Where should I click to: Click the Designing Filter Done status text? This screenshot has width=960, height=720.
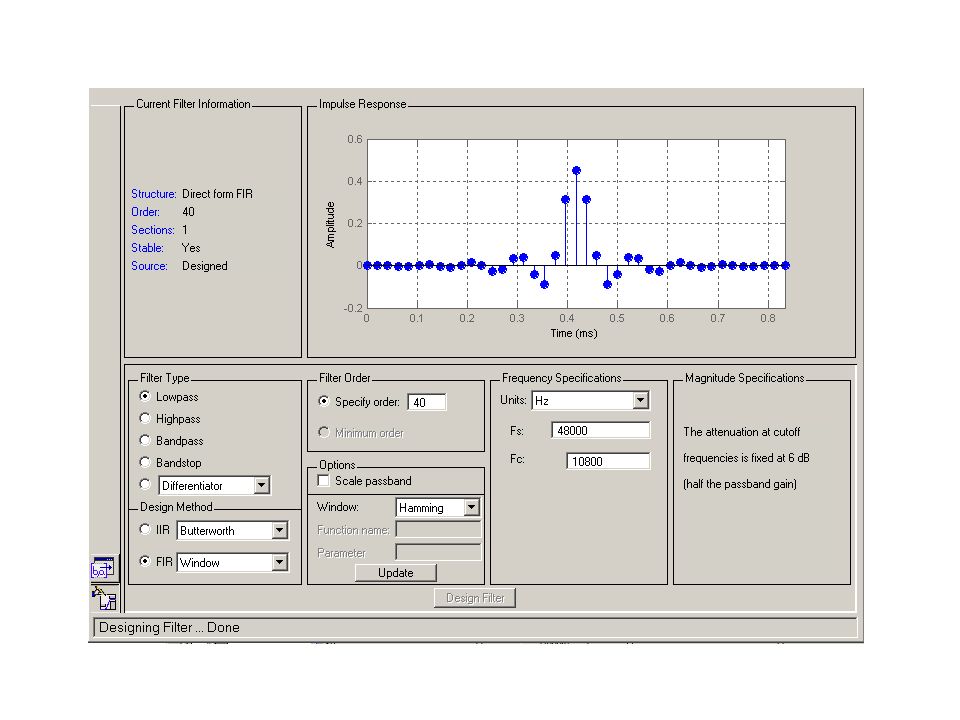[x=169, y=628]
